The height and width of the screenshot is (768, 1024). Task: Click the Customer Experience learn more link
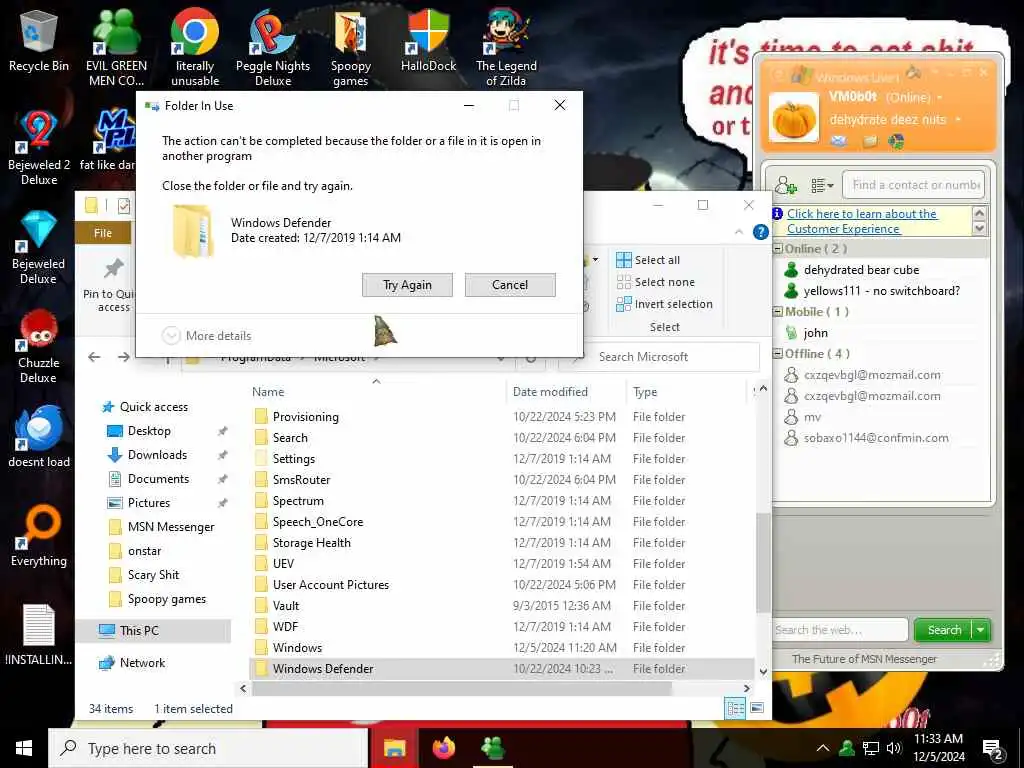861,221
